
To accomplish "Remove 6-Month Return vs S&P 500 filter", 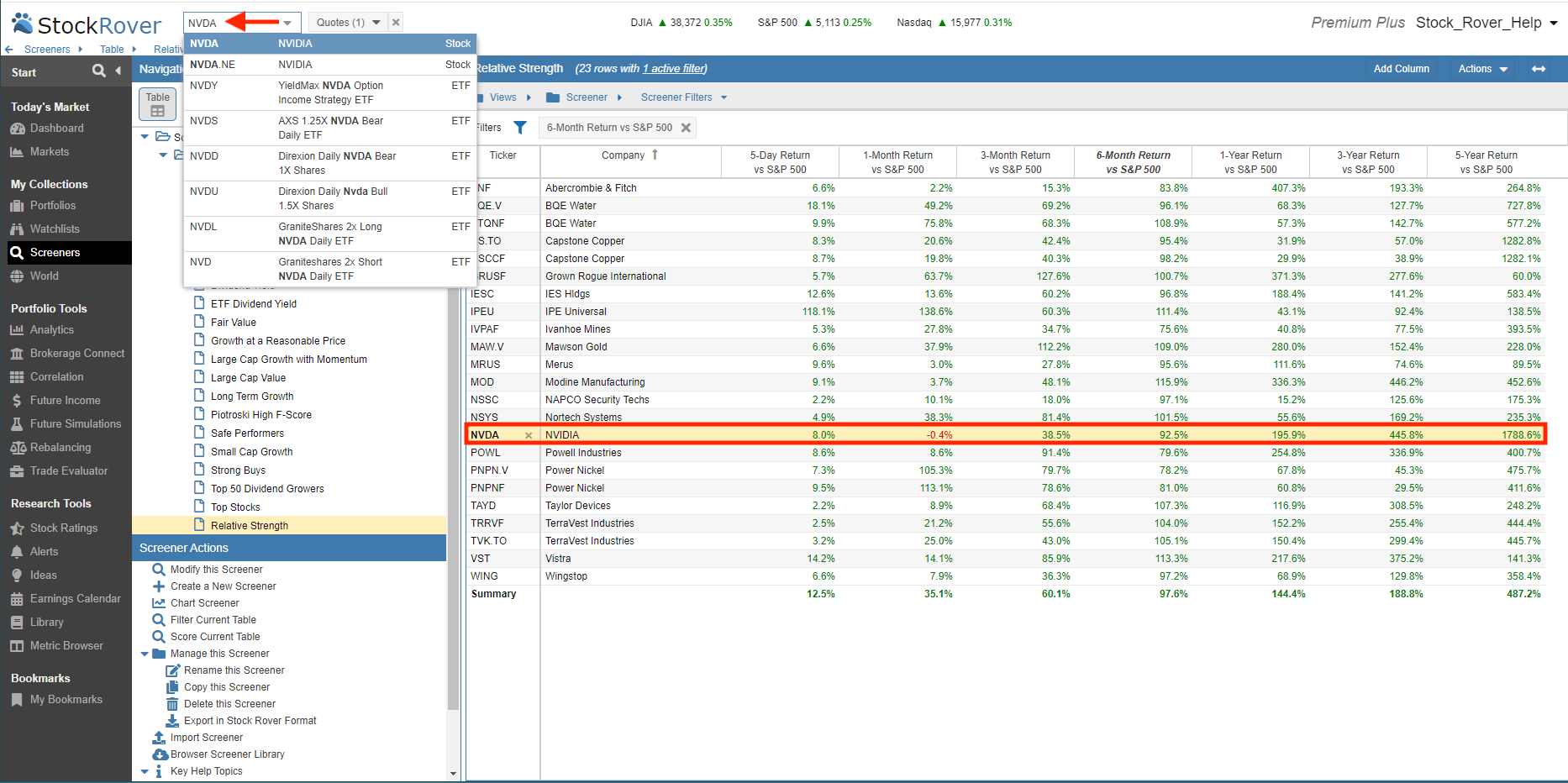I will [686, 128].
